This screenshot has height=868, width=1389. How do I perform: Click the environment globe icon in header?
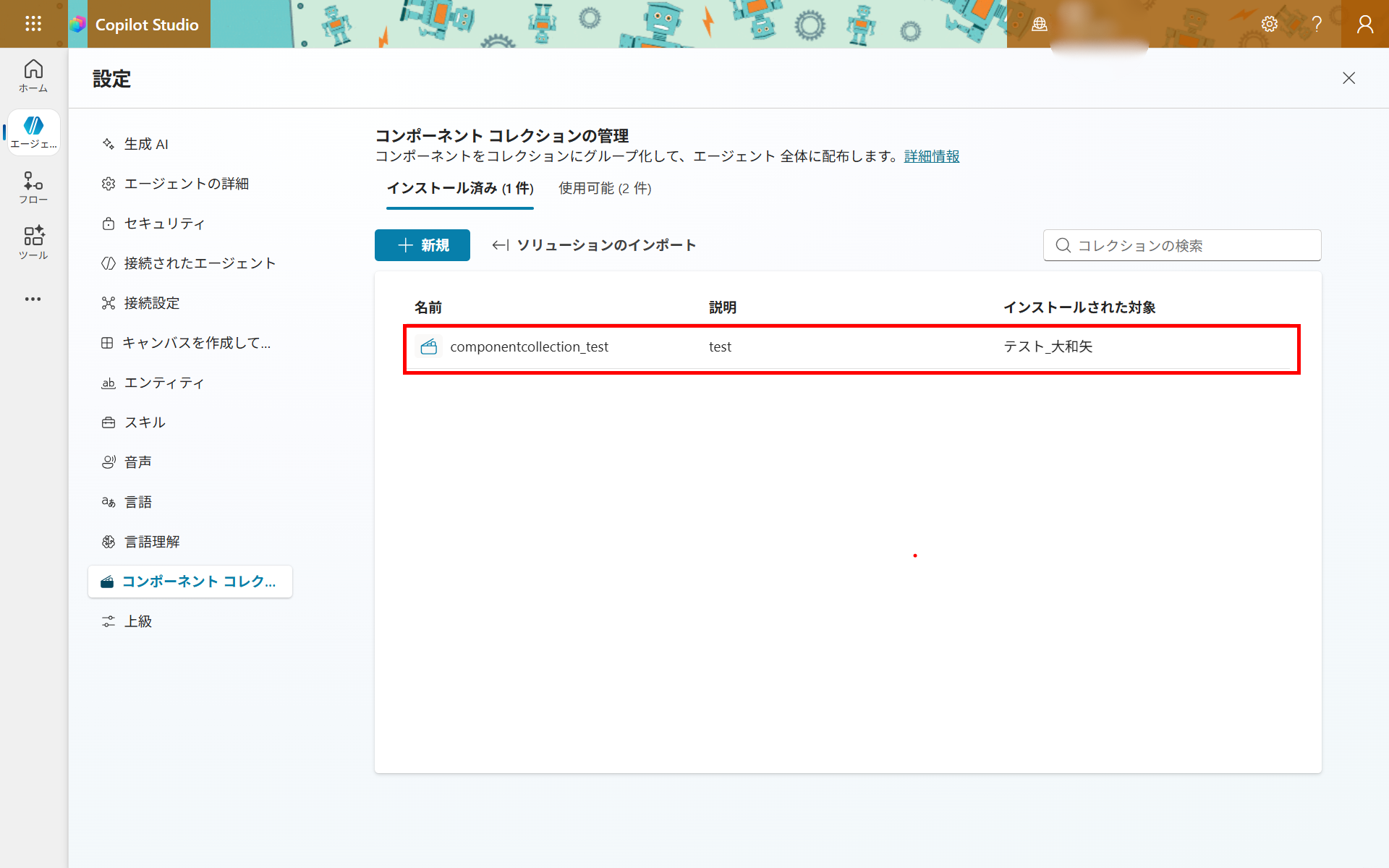1040,25
